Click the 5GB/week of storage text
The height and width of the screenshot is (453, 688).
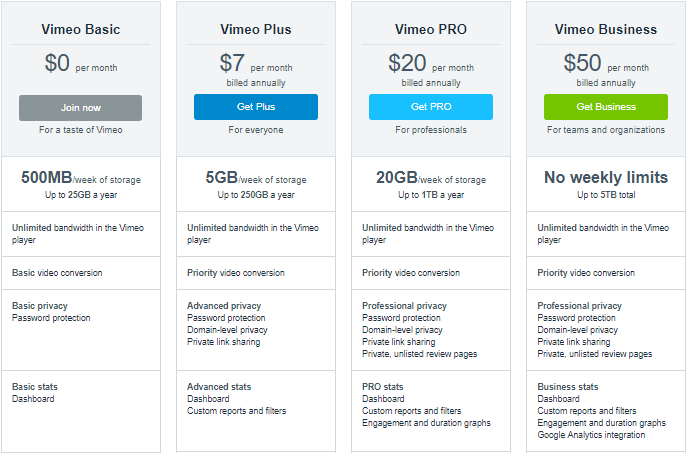[x=256, y=178]
